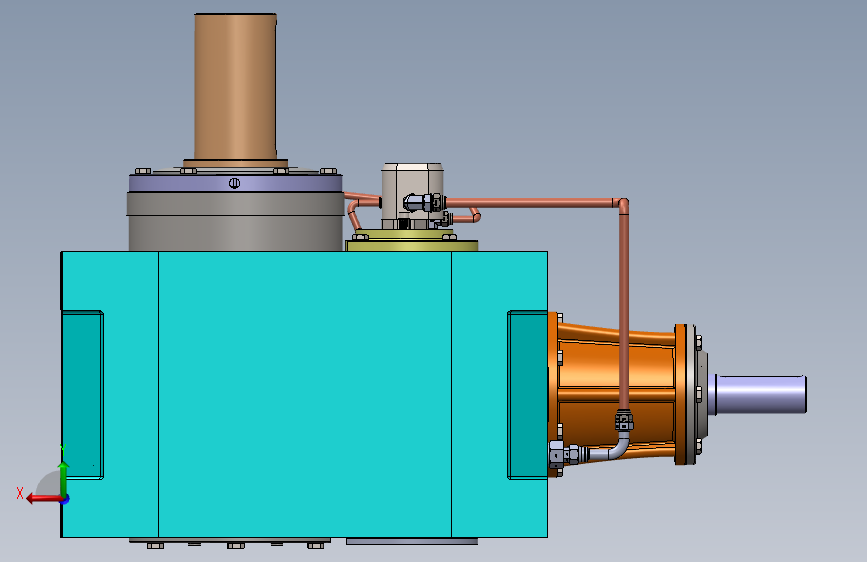Select the orange bell housing on the right
This screenshot has width=867, height=562.
617,394
